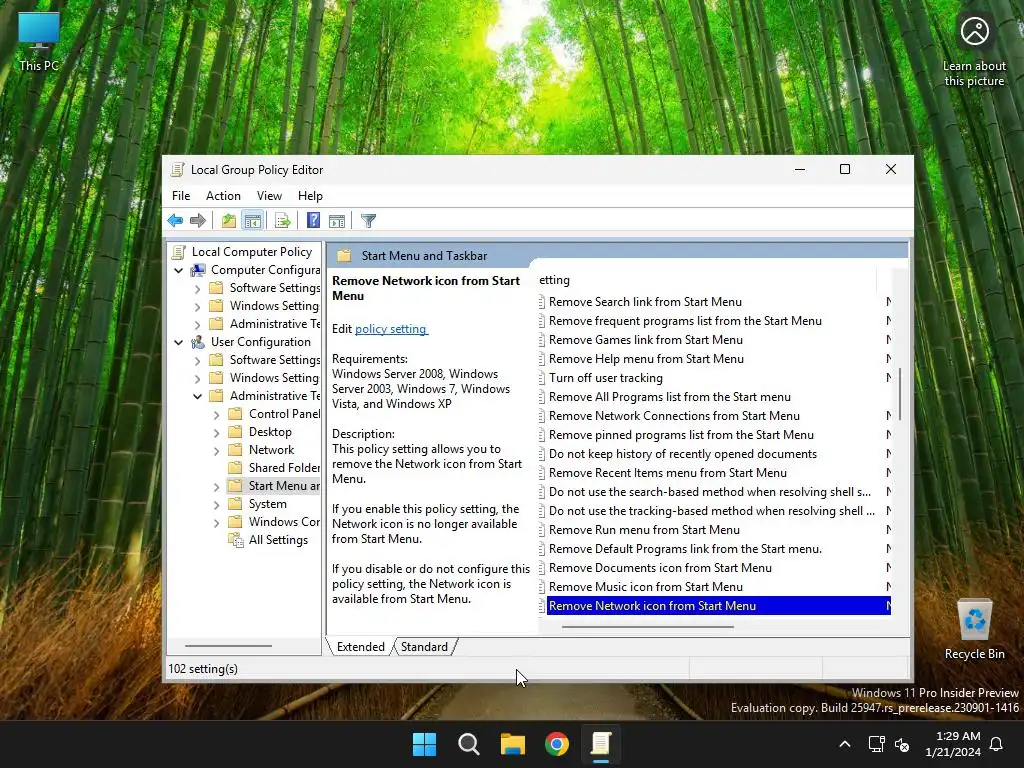The image size is (1024, 768).
Task: Open the Windows Start button
Action: (424, 744)
